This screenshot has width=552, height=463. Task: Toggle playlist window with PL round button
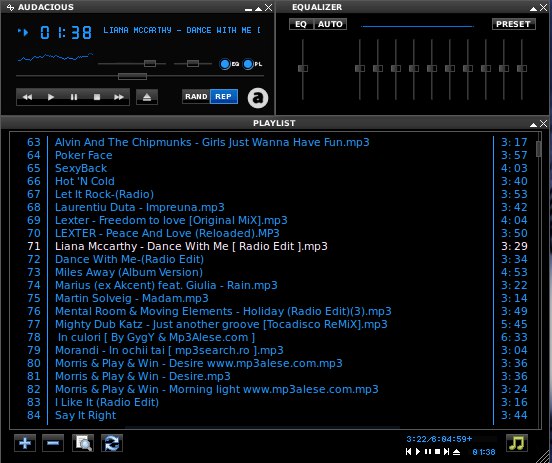[x=248, y=64]
